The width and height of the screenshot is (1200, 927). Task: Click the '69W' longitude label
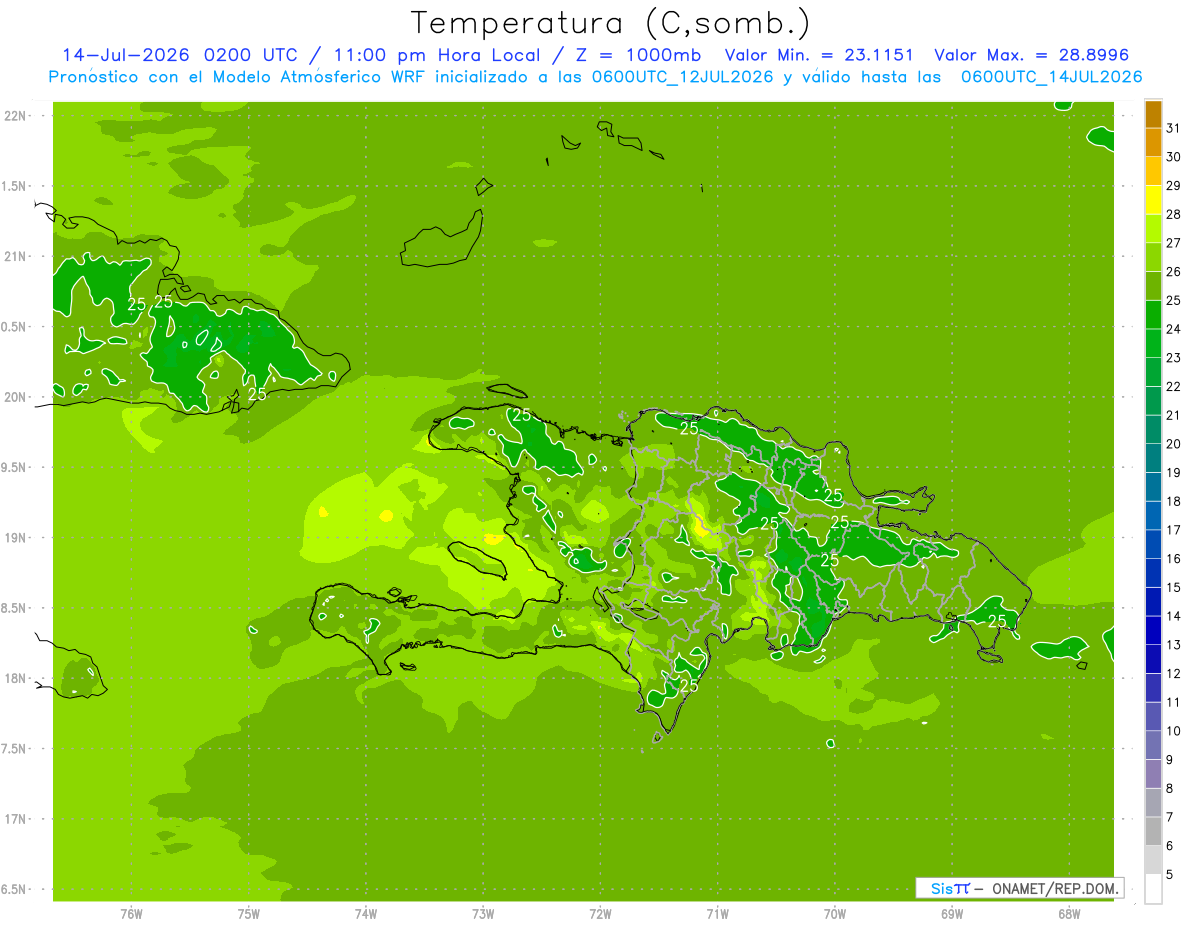(952, 914)
